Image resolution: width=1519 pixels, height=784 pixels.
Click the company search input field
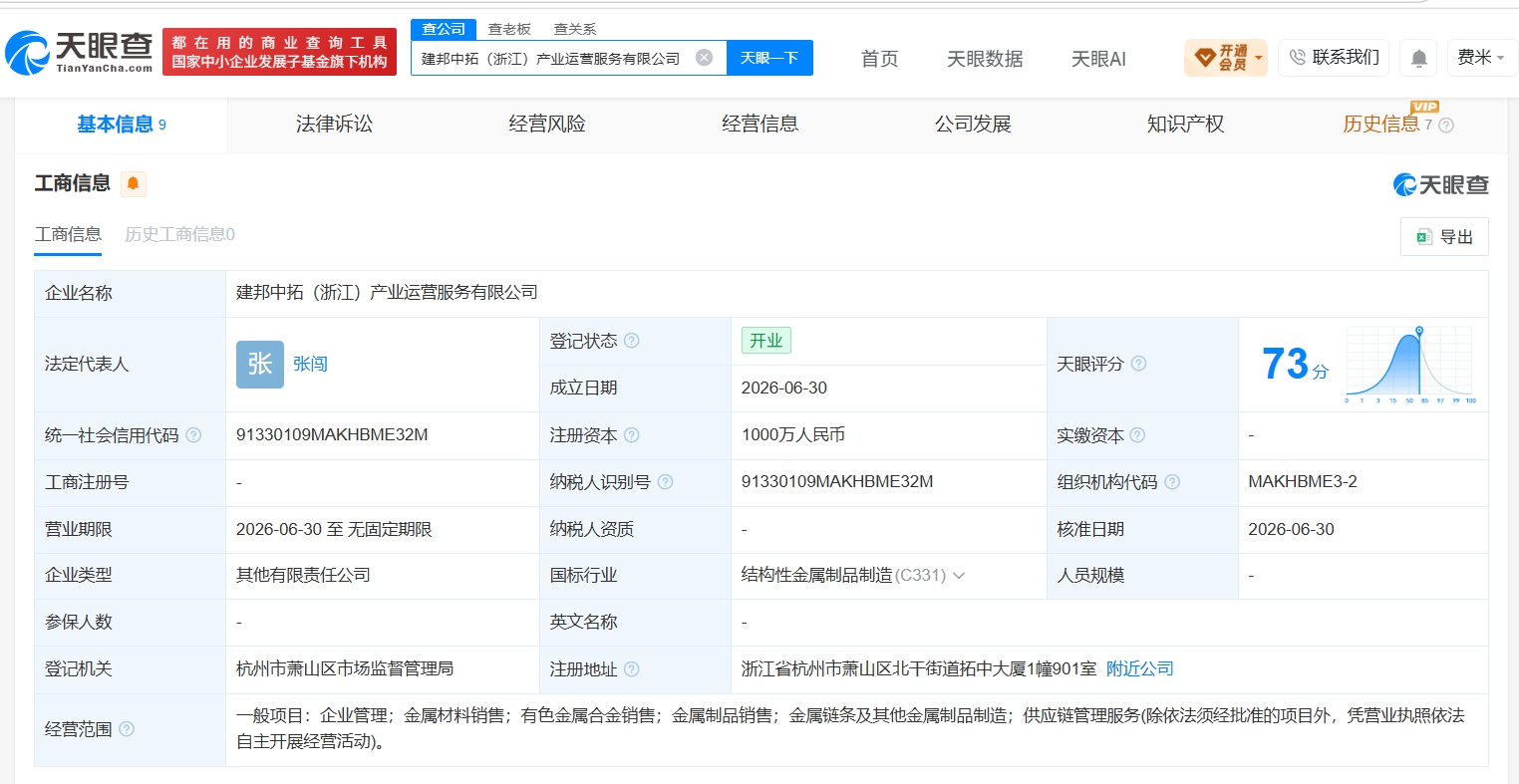coord(551,58)
